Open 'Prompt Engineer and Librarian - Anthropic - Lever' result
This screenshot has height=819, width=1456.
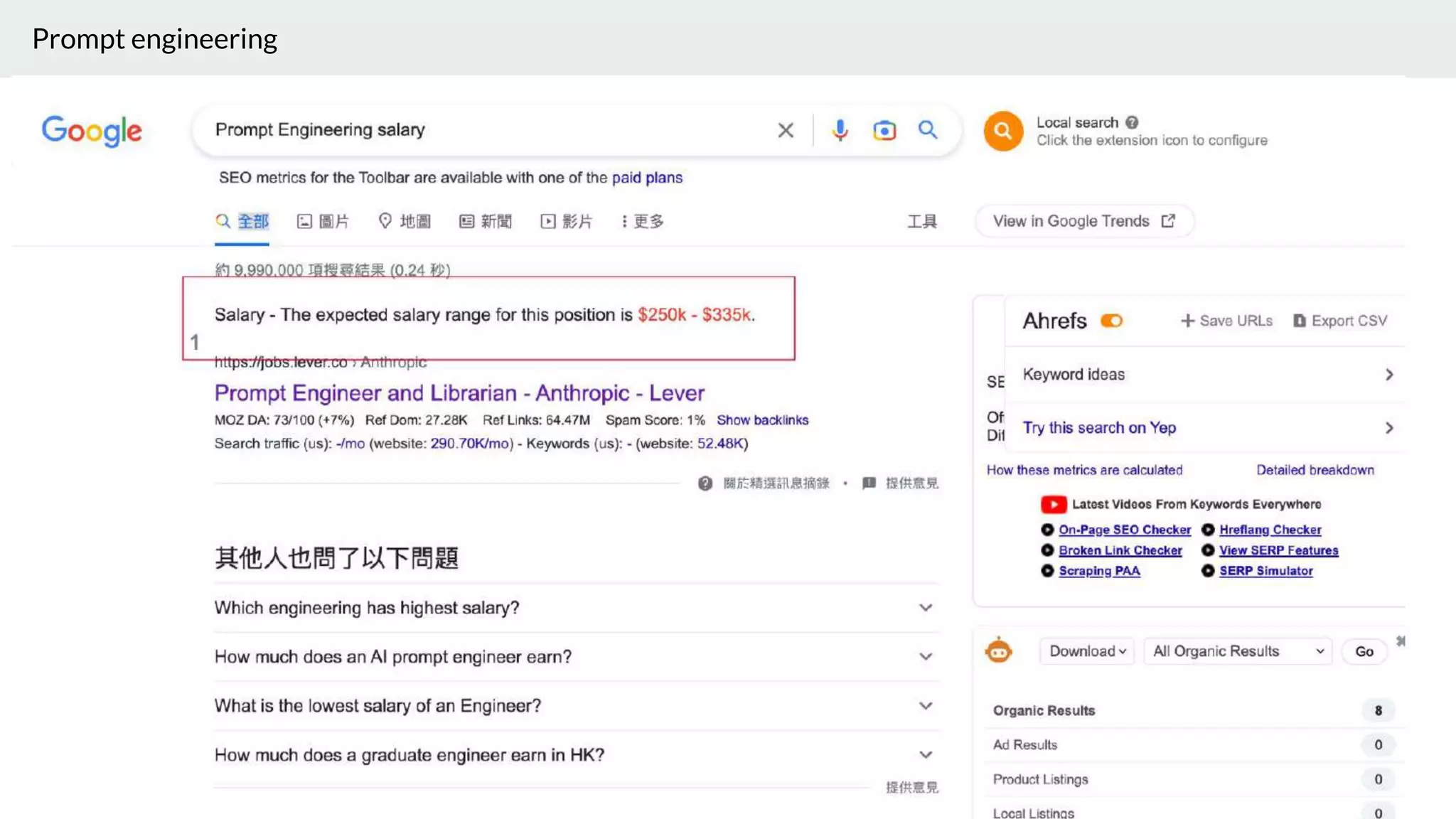click(x=459, y=393)
